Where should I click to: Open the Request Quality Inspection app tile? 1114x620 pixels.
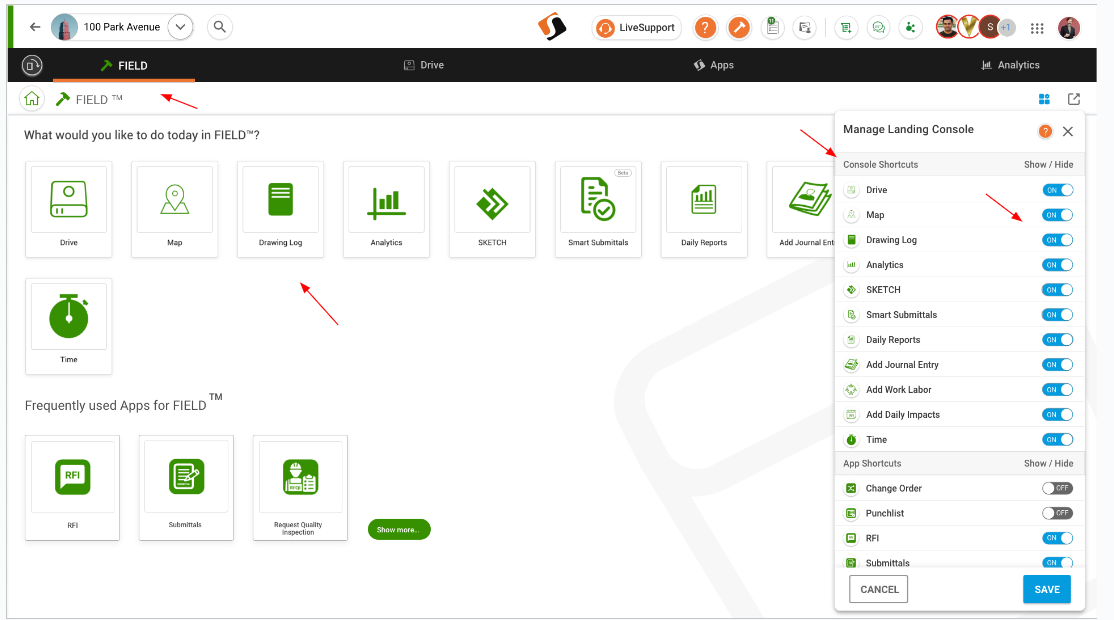300,488
